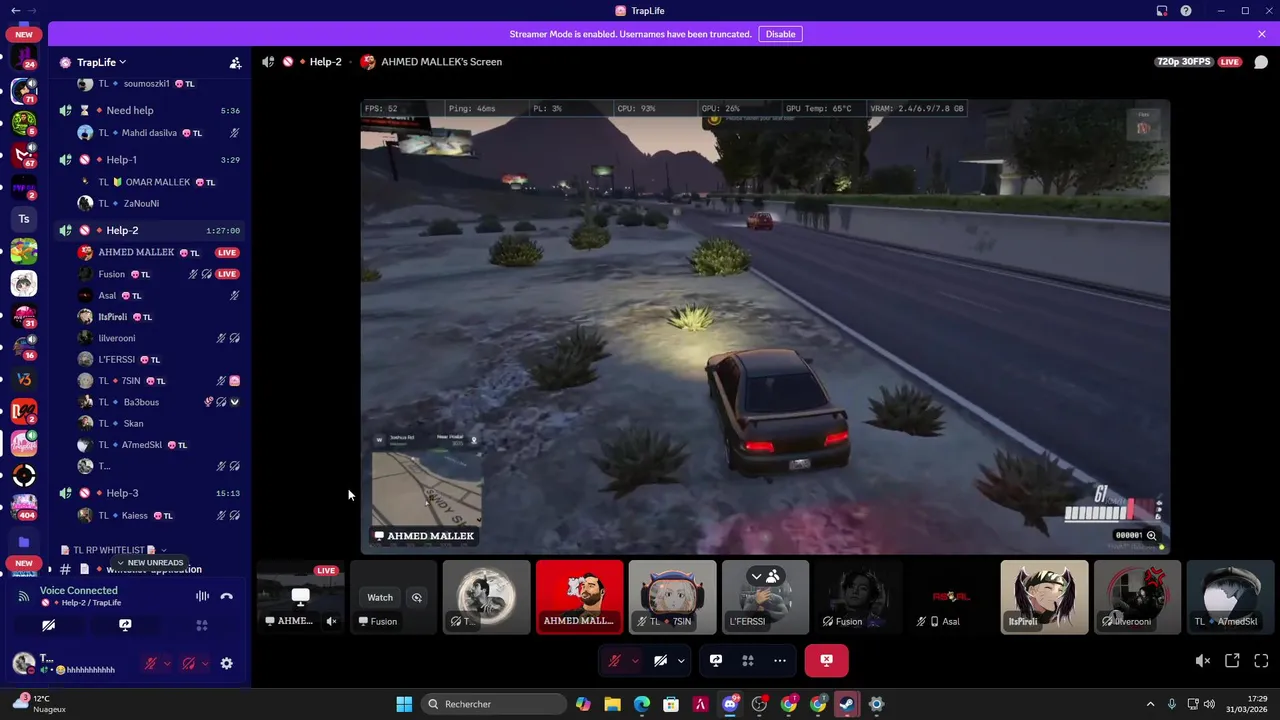Unmute microphone in the user panel
1280x720 pixels.
tap(150, 663)
